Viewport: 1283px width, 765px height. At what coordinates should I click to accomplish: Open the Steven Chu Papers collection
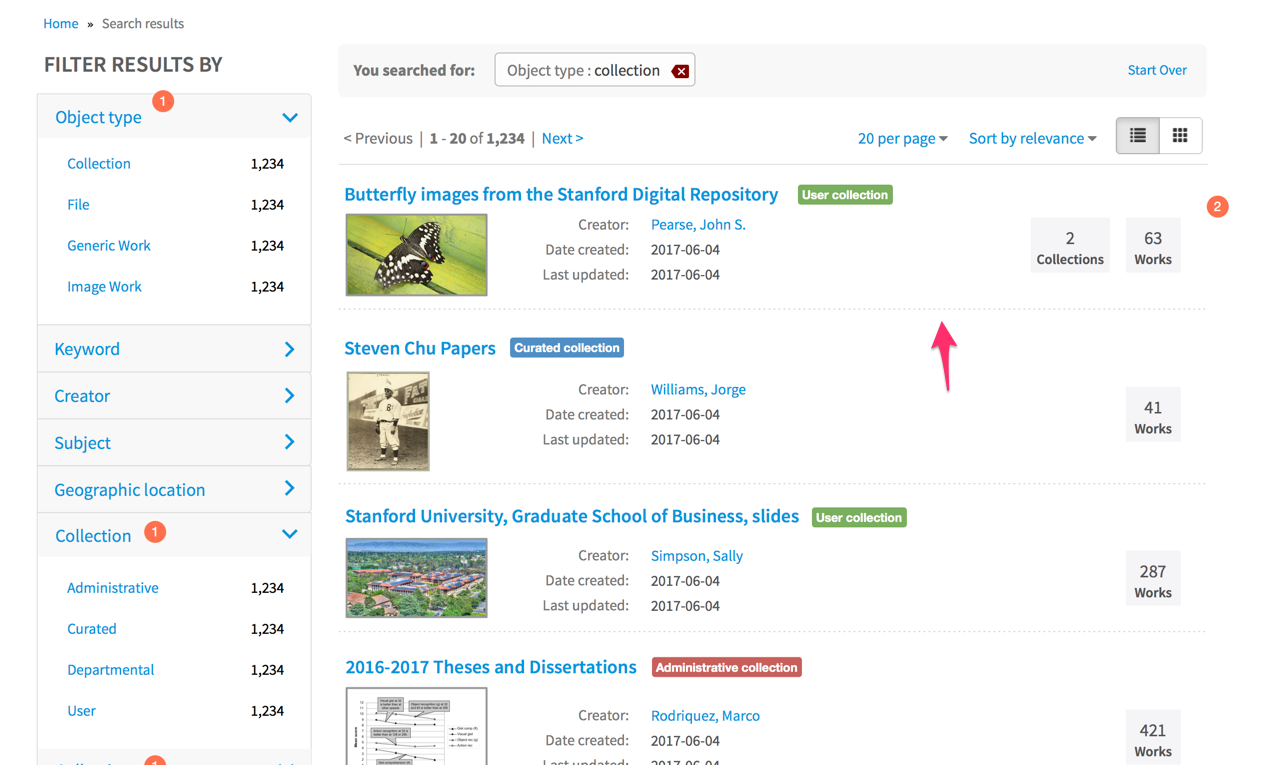tap(420, 348)
